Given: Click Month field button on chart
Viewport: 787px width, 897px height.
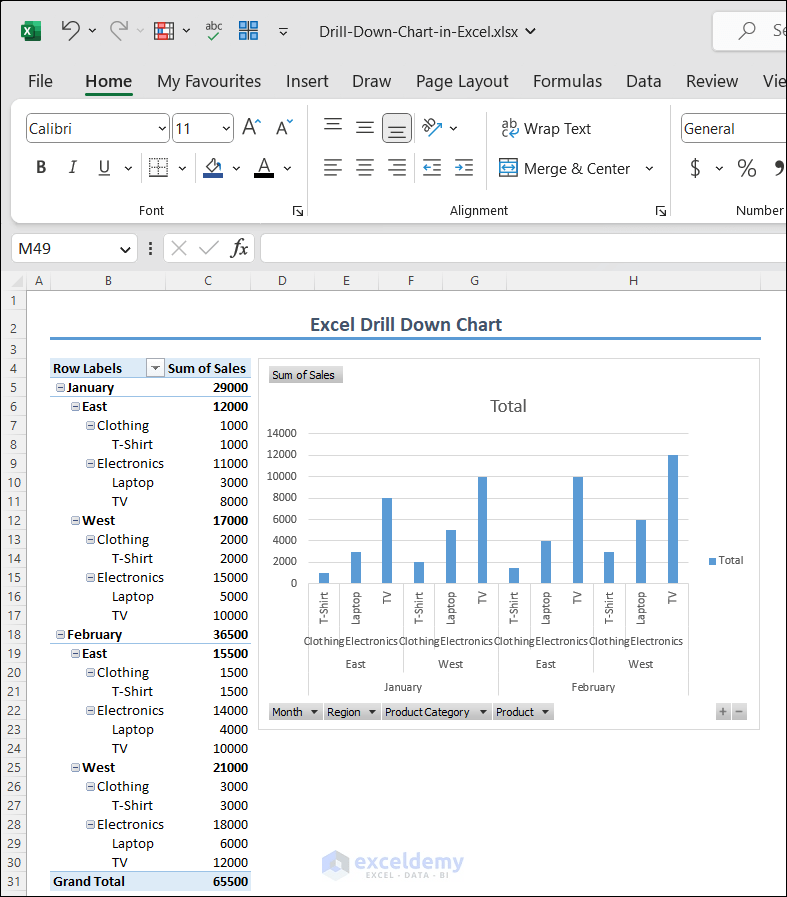Looking at the screenshot, I should click(295, 712).
